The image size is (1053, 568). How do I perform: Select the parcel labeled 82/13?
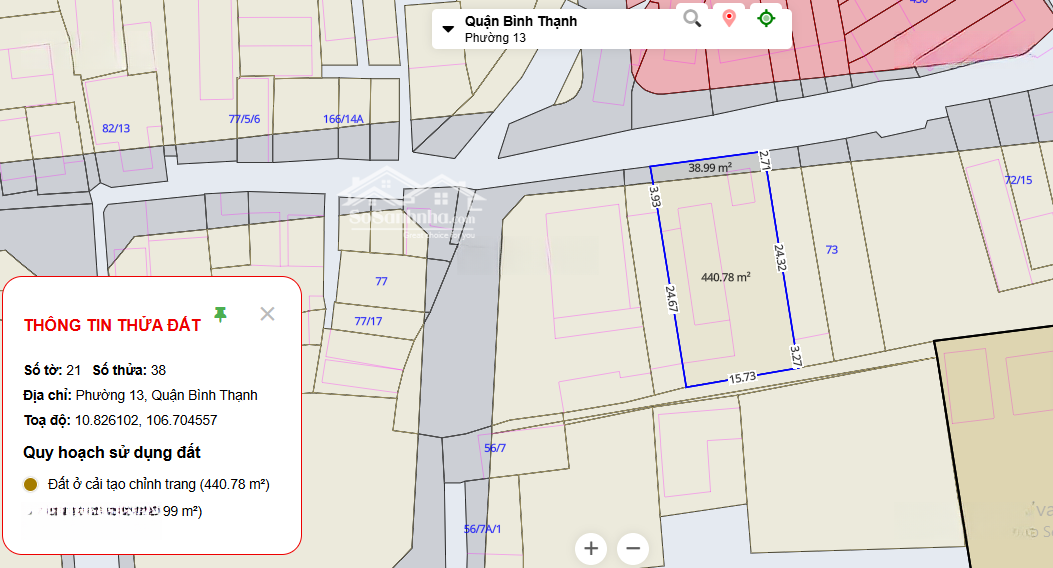point(116,128)
